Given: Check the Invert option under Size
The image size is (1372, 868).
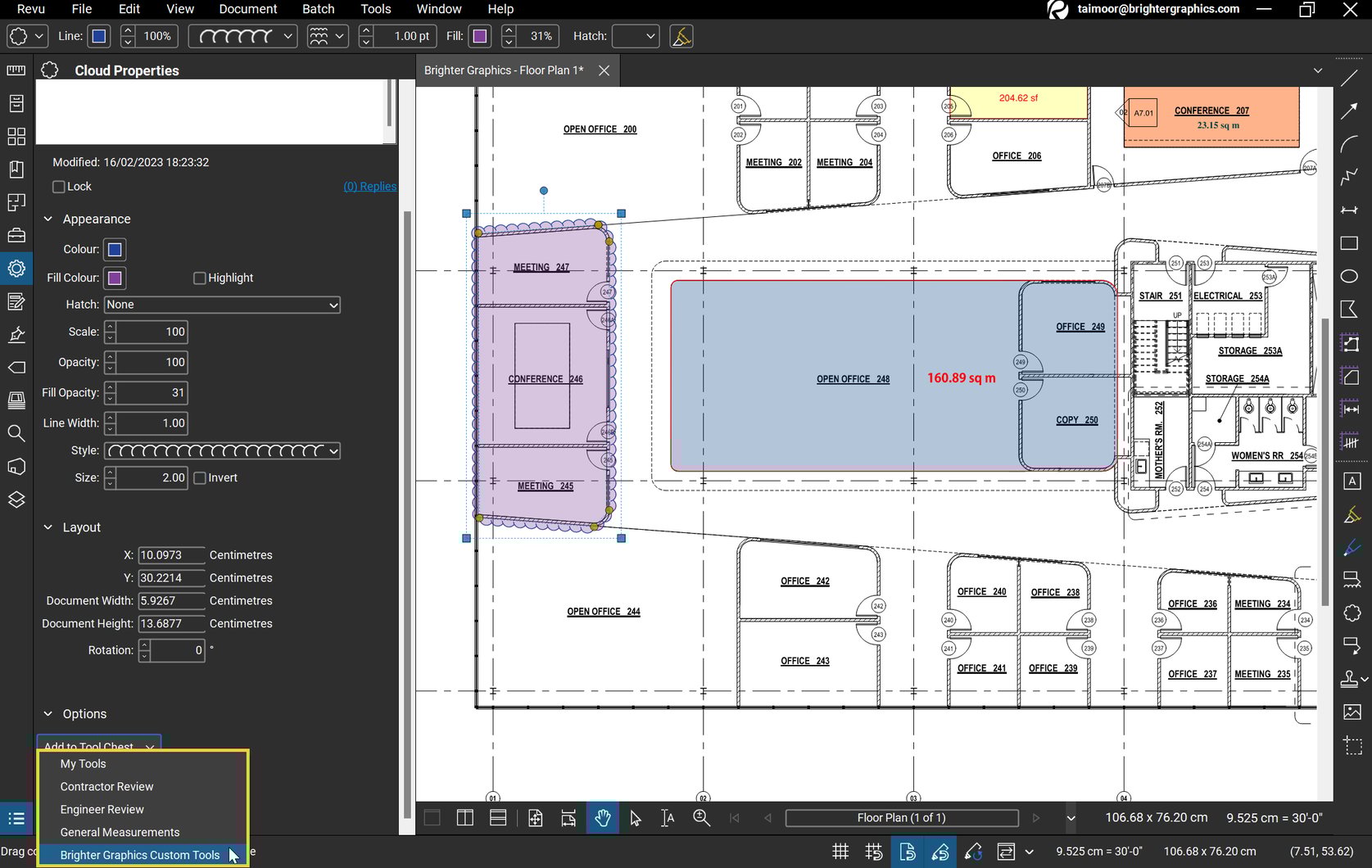Looking at the screenshot, I should pos(200,477).
